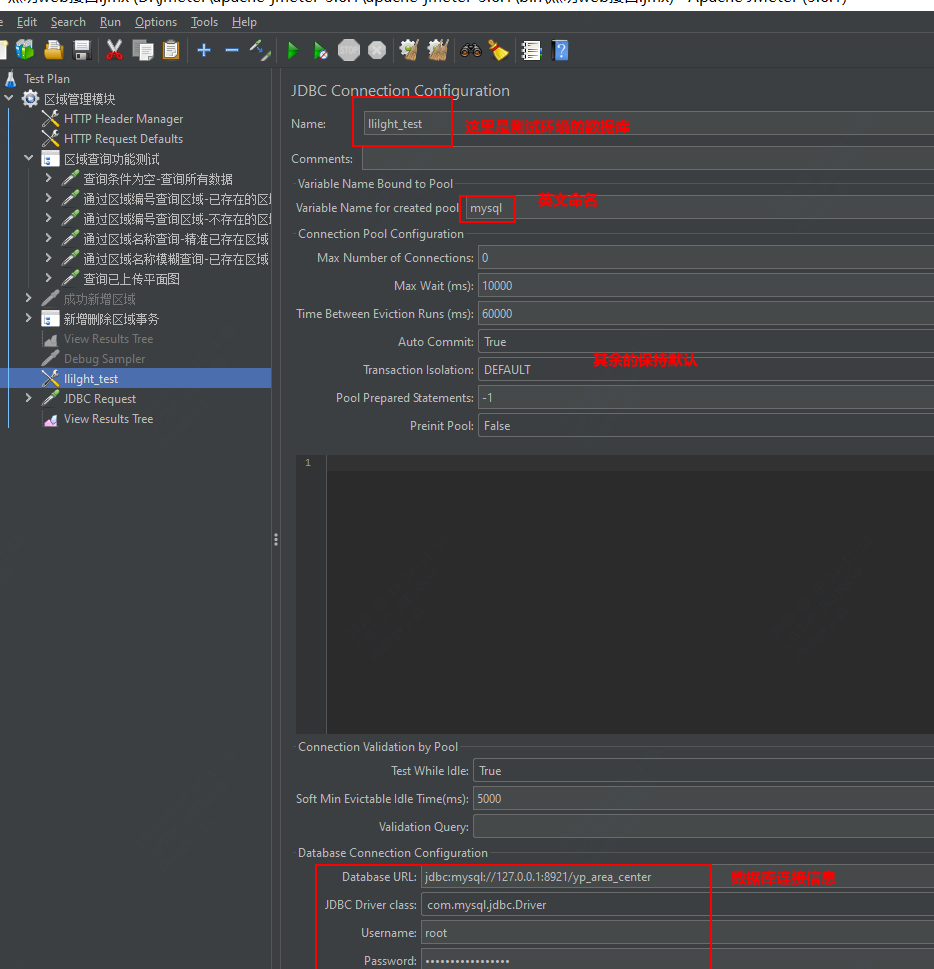Expand the 查询已上传平面图 sampler

pyautogui.click(x=48, y=278)
